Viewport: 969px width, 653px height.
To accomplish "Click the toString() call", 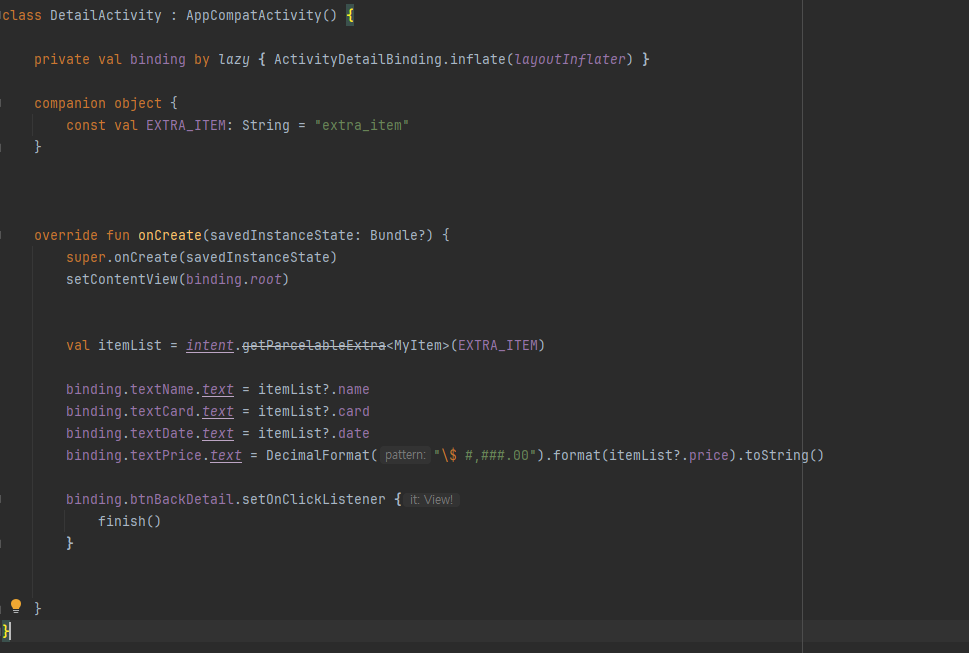I will [784, 455].
